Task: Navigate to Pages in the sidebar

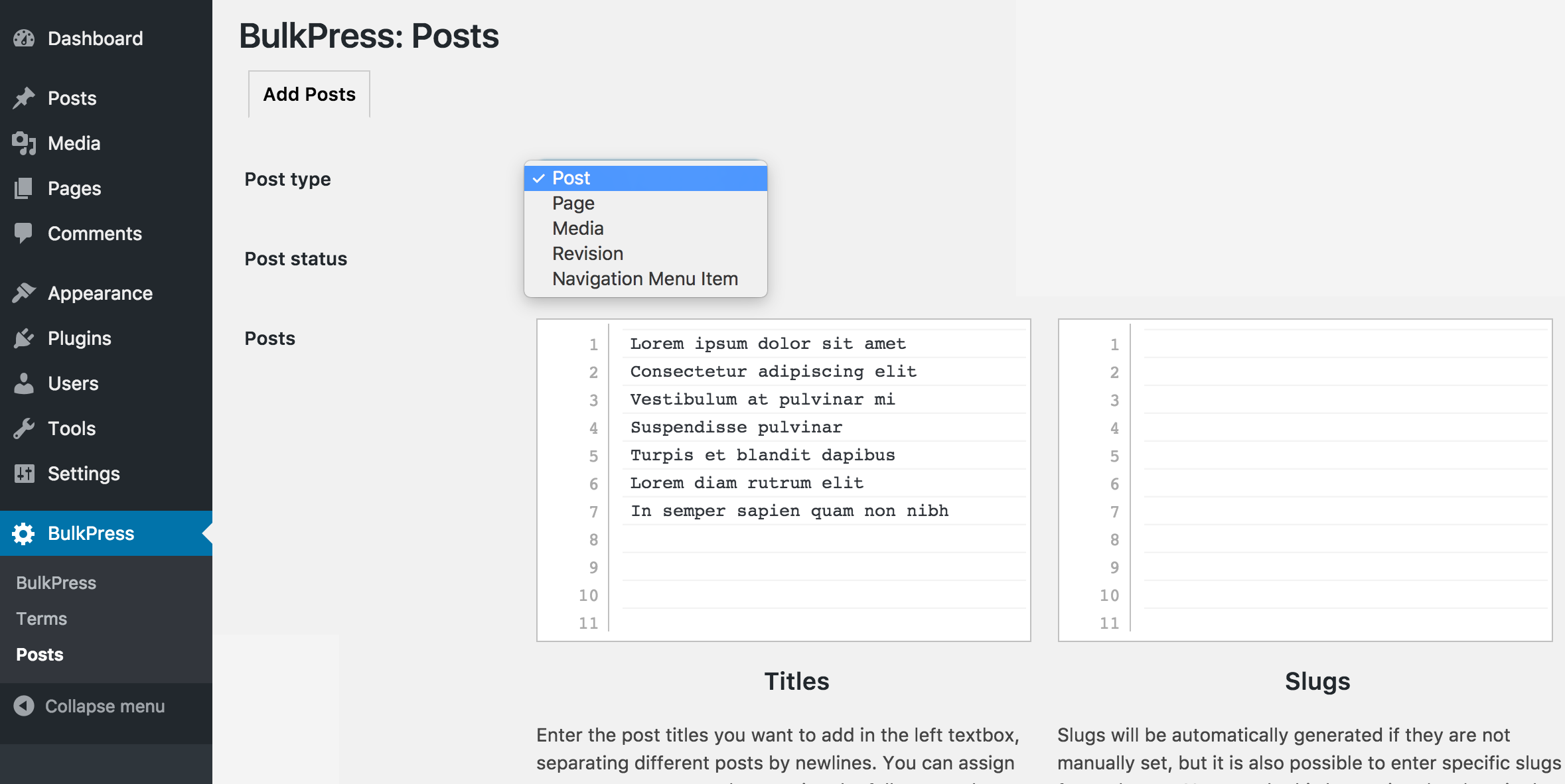Action: (x=106, y=188)
